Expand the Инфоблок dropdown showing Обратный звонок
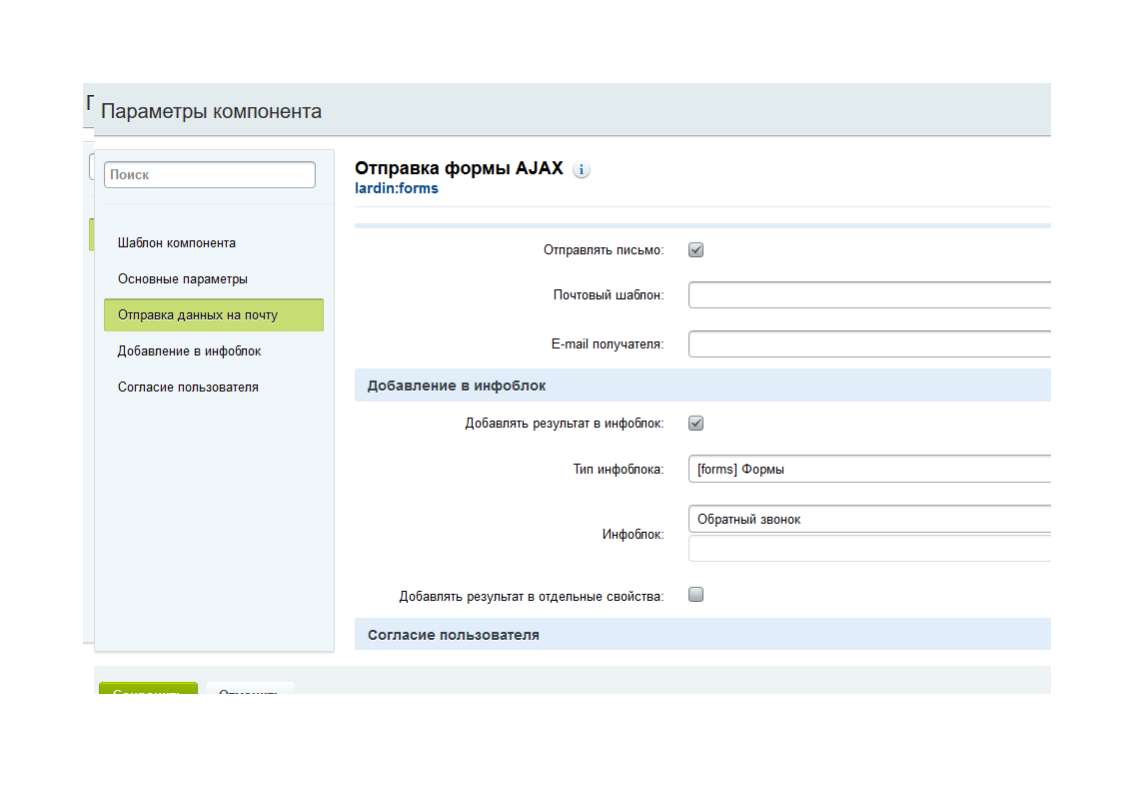Viewport: 1122px width, 793px height. pyautogui.click(x=868, y=519)
